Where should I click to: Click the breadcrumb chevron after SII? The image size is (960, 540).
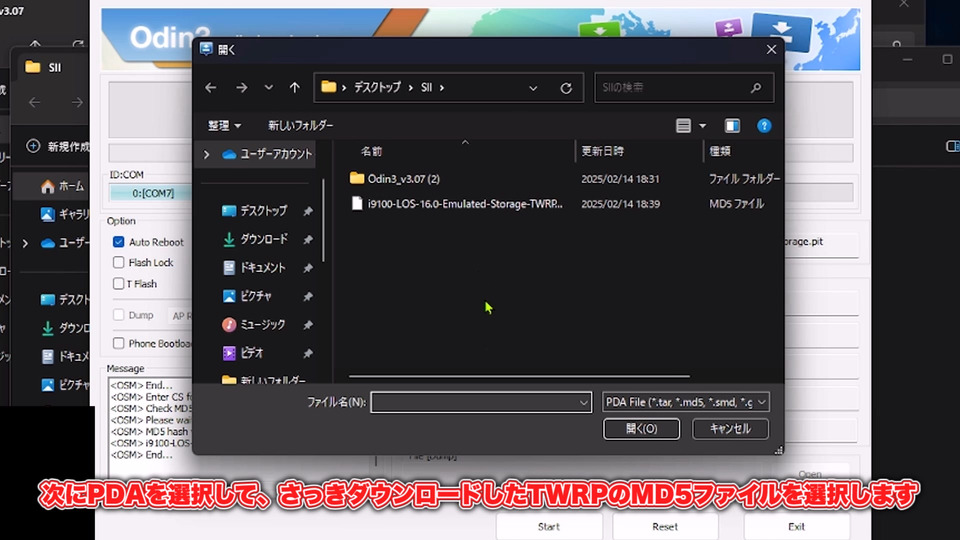point(441,88)
